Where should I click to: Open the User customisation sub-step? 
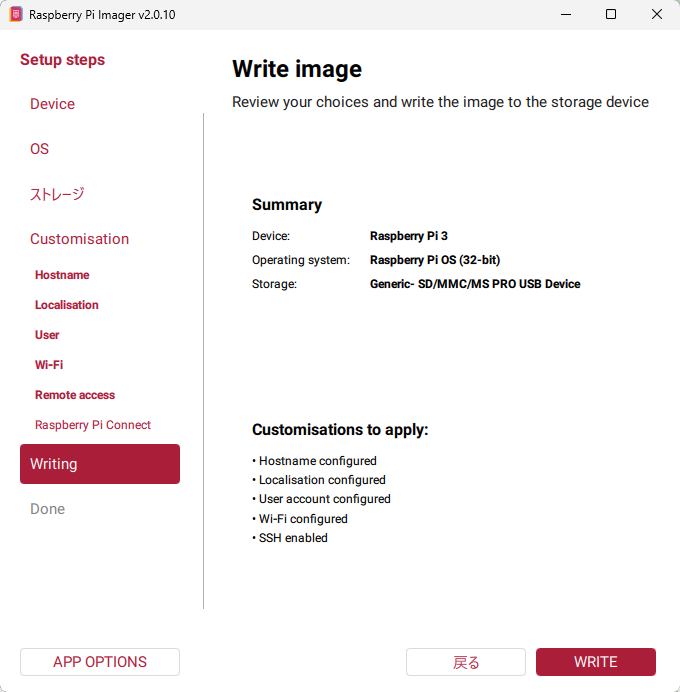pyautogui.click(x=47, y=335)
